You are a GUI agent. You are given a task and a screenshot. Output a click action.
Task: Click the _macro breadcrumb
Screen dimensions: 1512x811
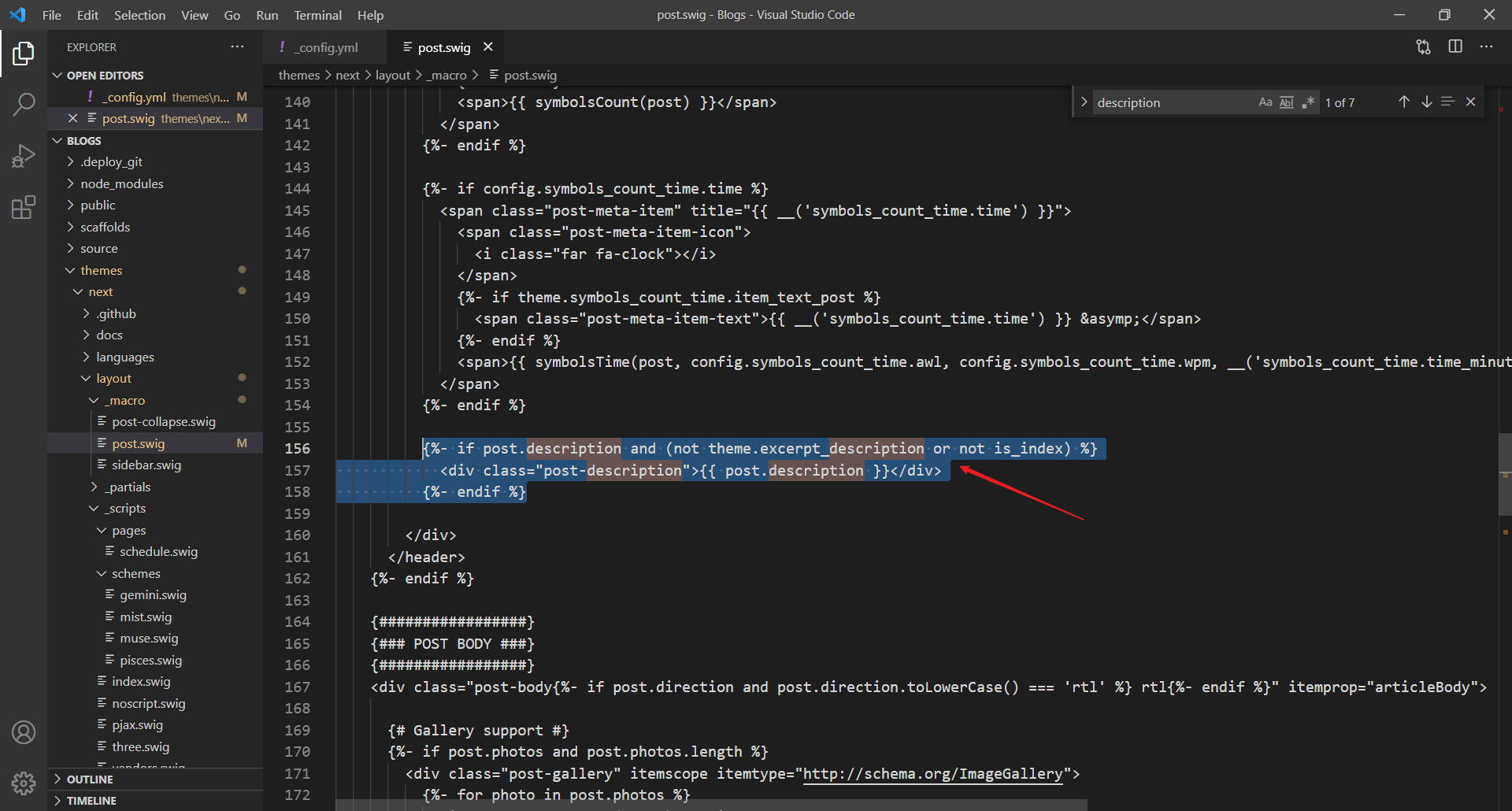(x=447, y=76)
